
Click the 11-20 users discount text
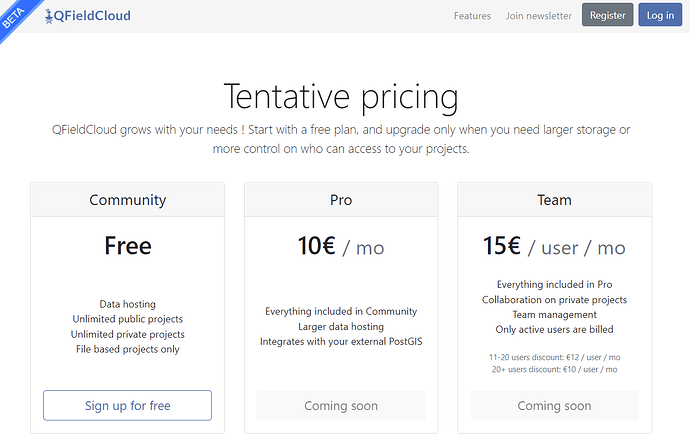point(554,356)
